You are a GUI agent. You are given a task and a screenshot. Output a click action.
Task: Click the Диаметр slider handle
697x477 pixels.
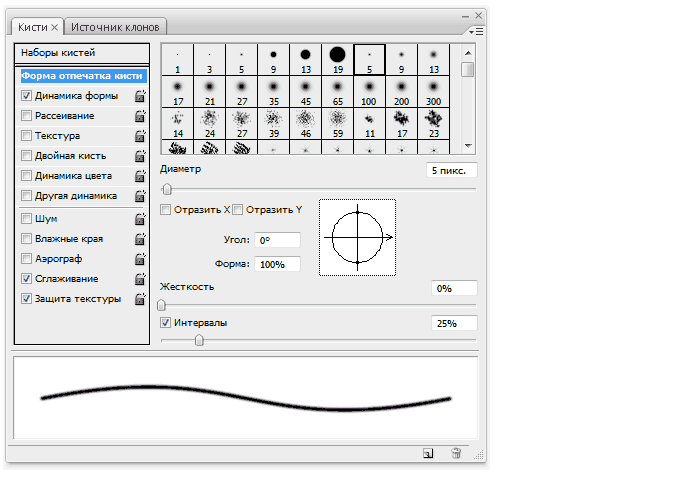(x=166, y=189)
